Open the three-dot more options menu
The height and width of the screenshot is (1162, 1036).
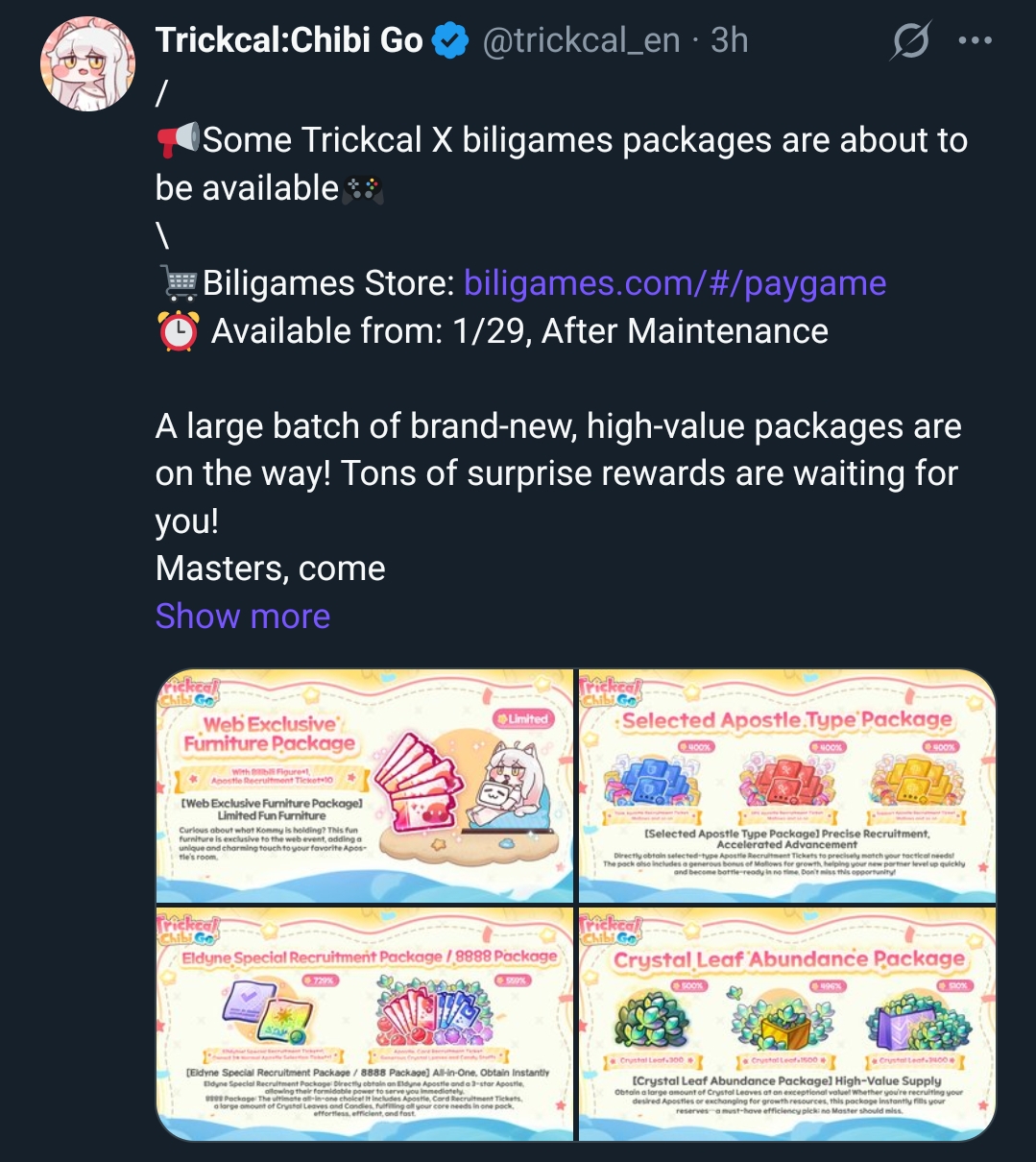(x=976, y=40)
